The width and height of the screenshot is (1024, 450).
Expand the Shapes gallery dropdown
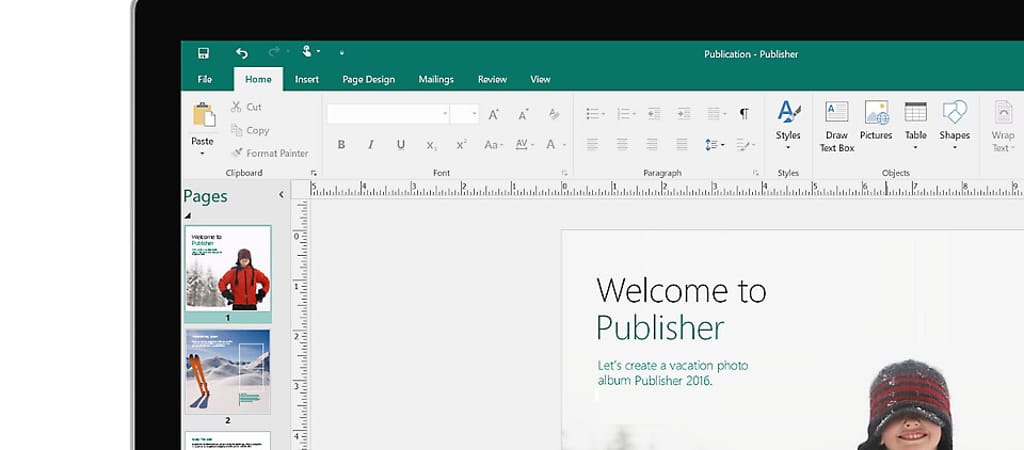(954, 148)
